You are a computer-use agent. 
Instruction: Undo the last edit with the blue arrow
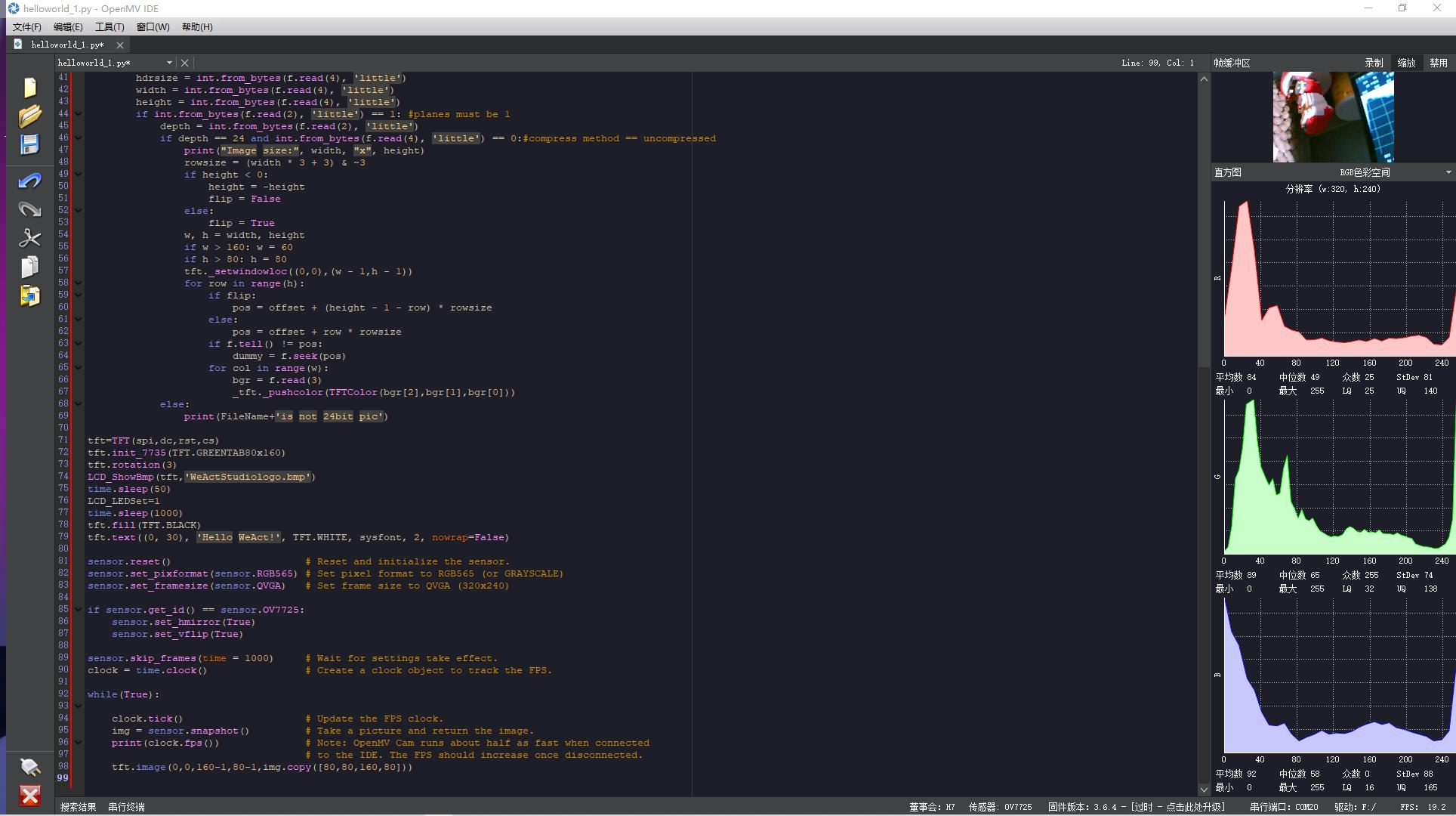tap(29, 181)
